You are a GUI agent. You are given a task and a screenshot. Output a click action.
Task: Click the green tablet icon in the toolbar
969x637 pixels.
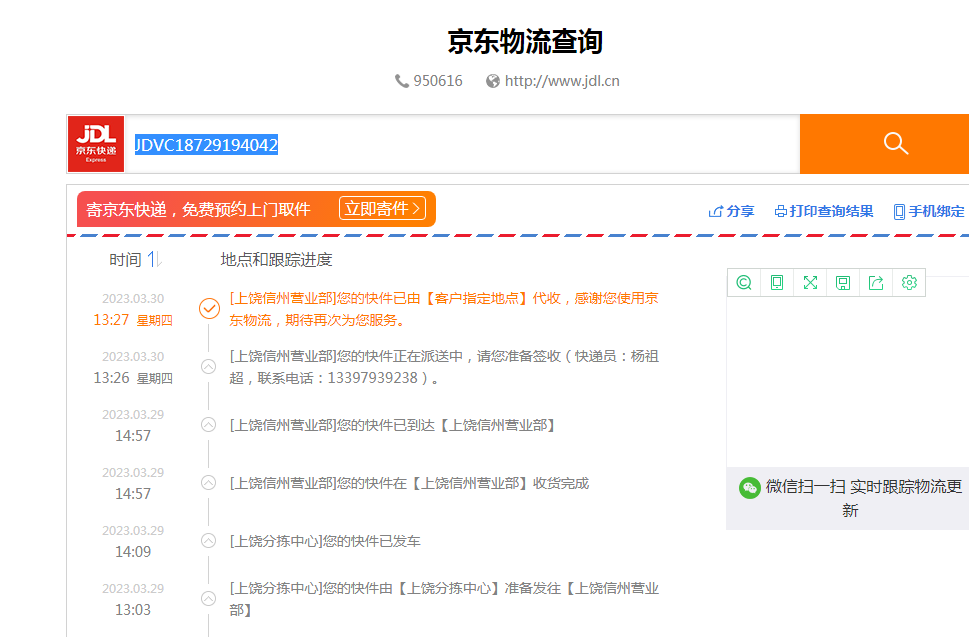777,282
